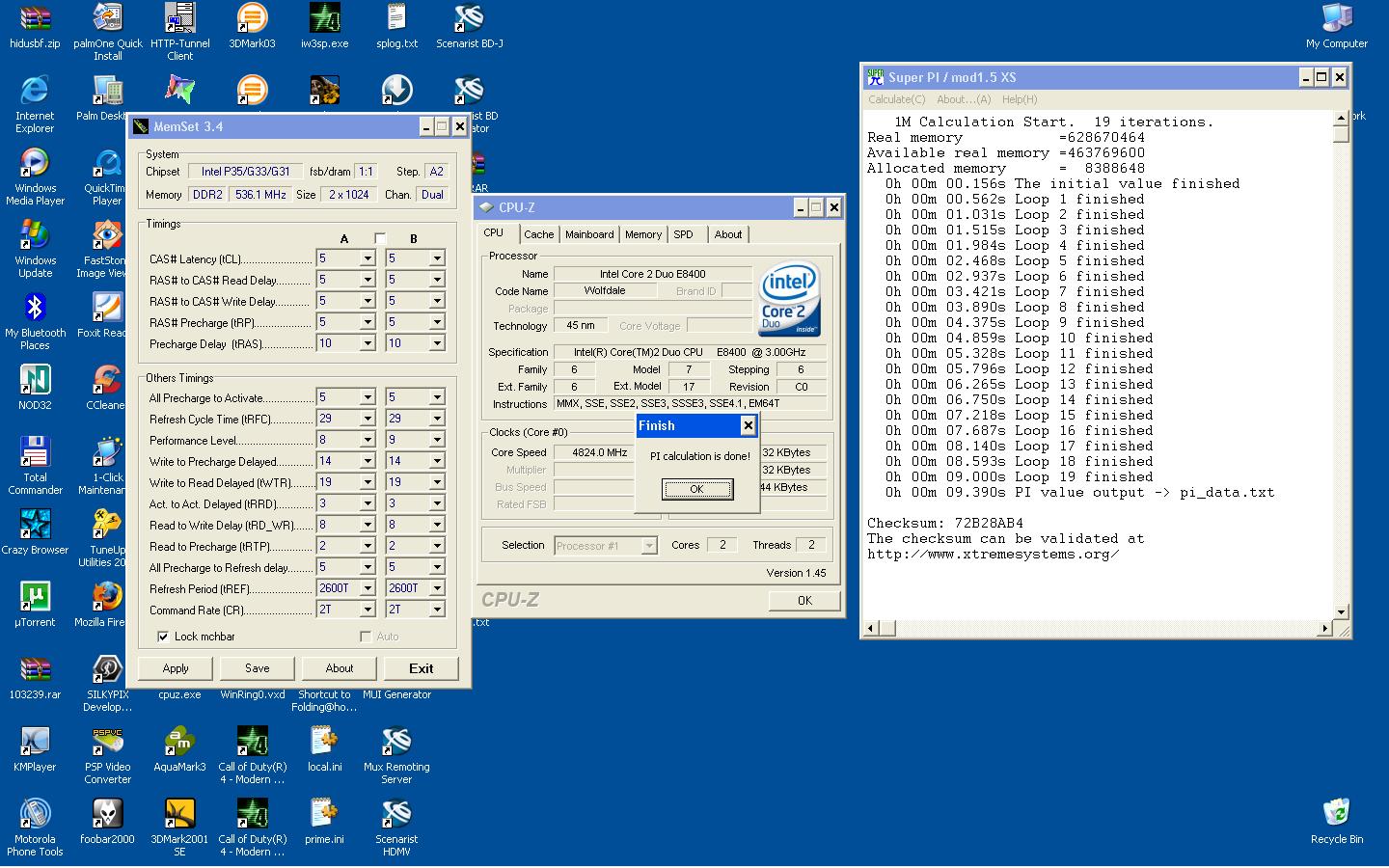1389x868 pixels.
Task: Click About button in MemSet
Action: coord(339,668)
